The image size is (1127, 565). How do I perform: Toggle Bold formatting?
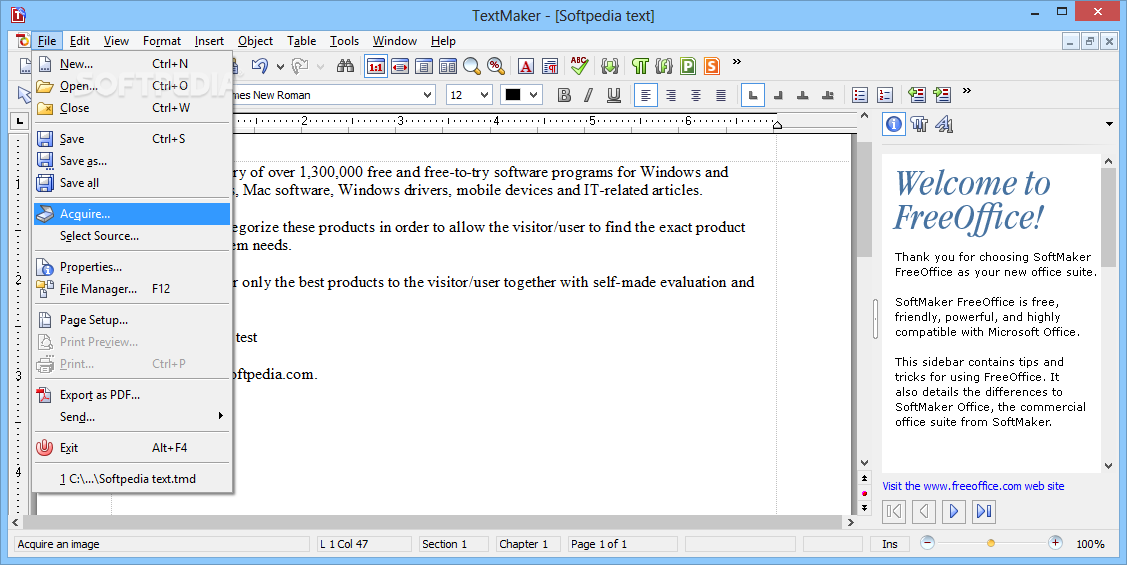[564, 95]
